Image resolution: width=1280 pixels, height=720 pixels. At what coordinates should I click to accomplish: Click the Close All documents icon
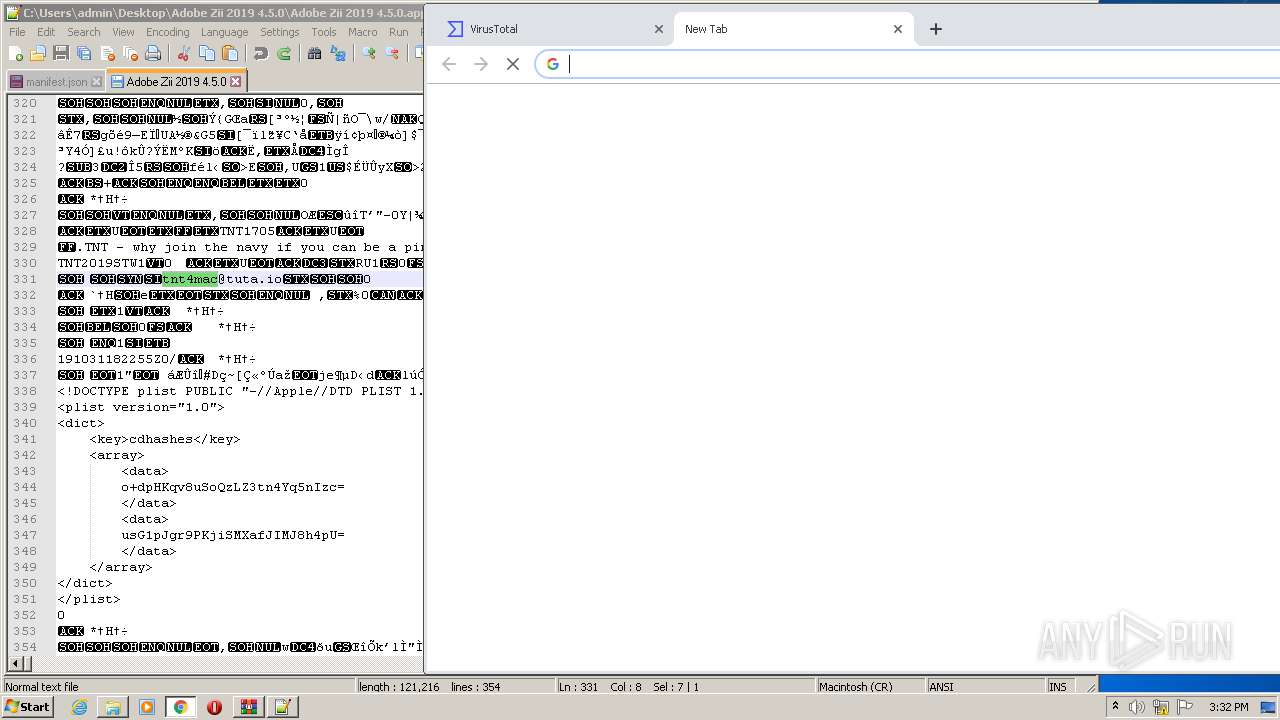point(130,54)
